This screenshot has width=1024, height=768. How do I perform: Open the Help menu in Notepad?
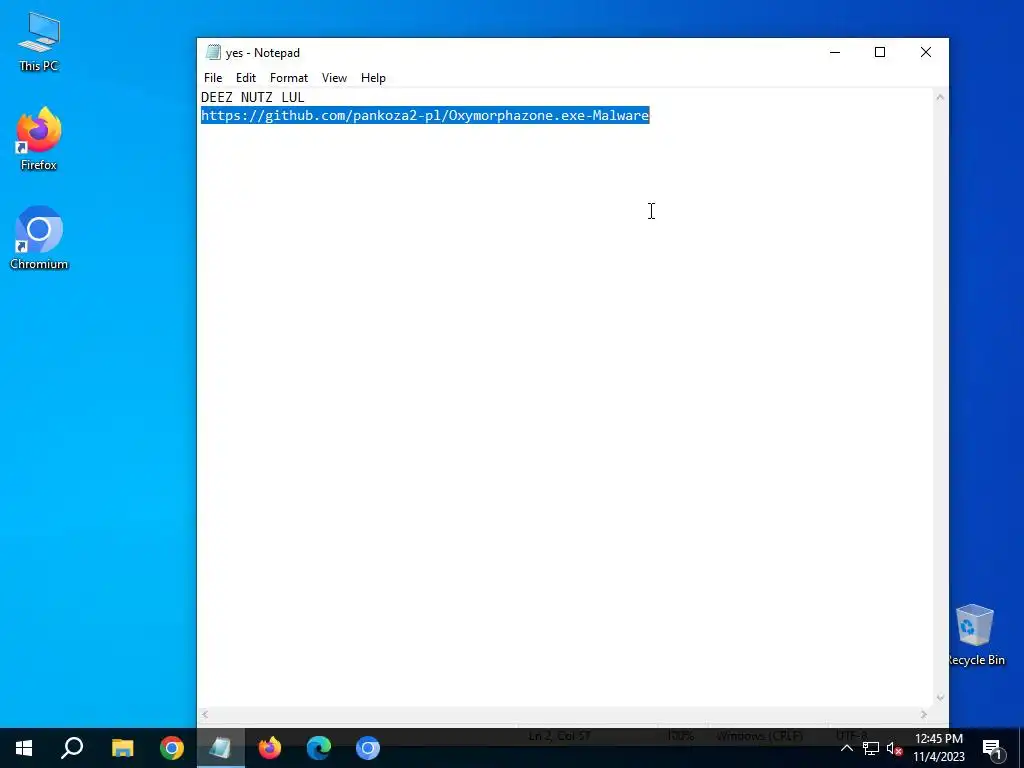374,78
